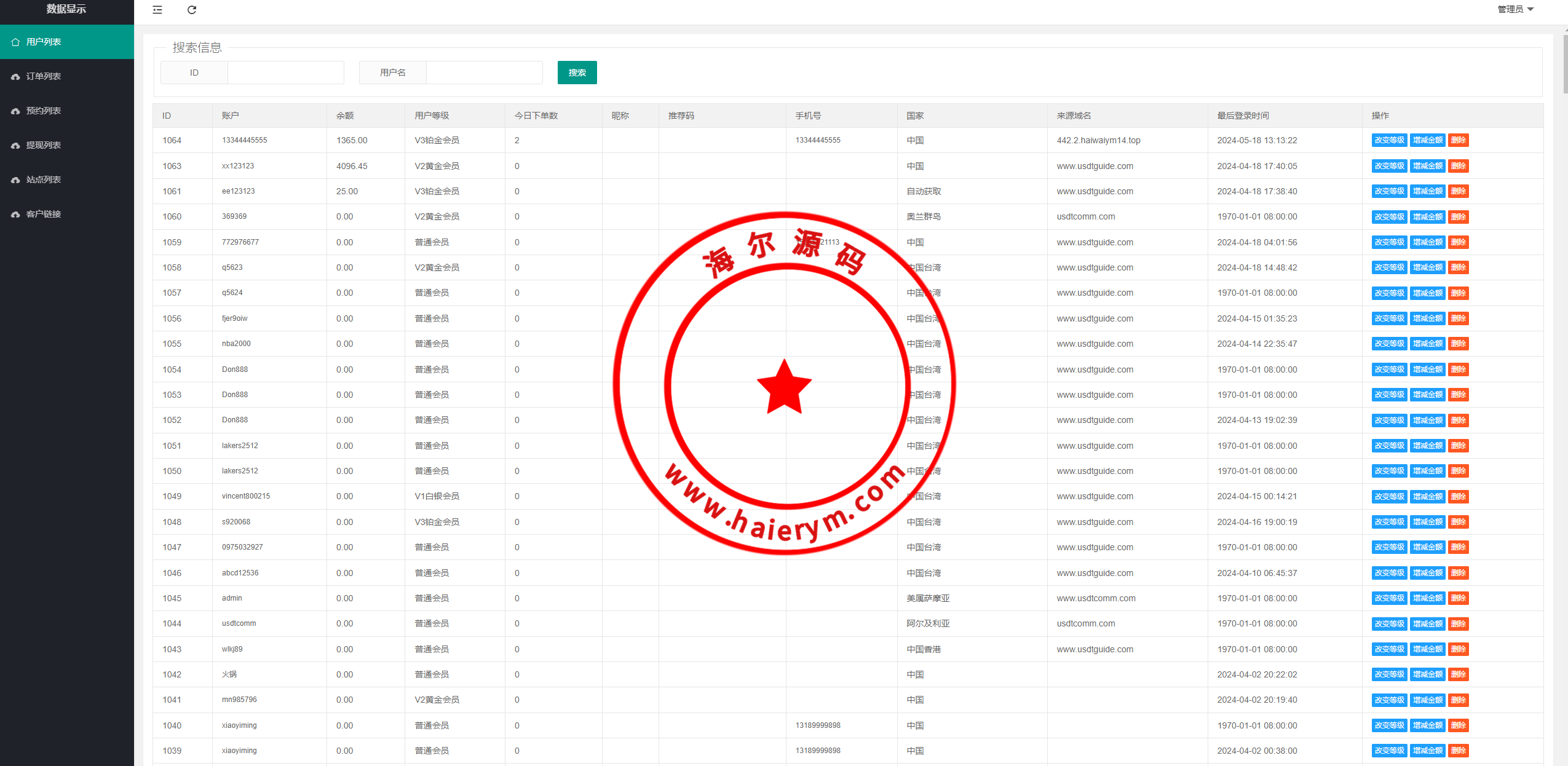1568x766 pixels.
Task: Click the vertical page scrollbar
Action: [x=1564, y=65]
